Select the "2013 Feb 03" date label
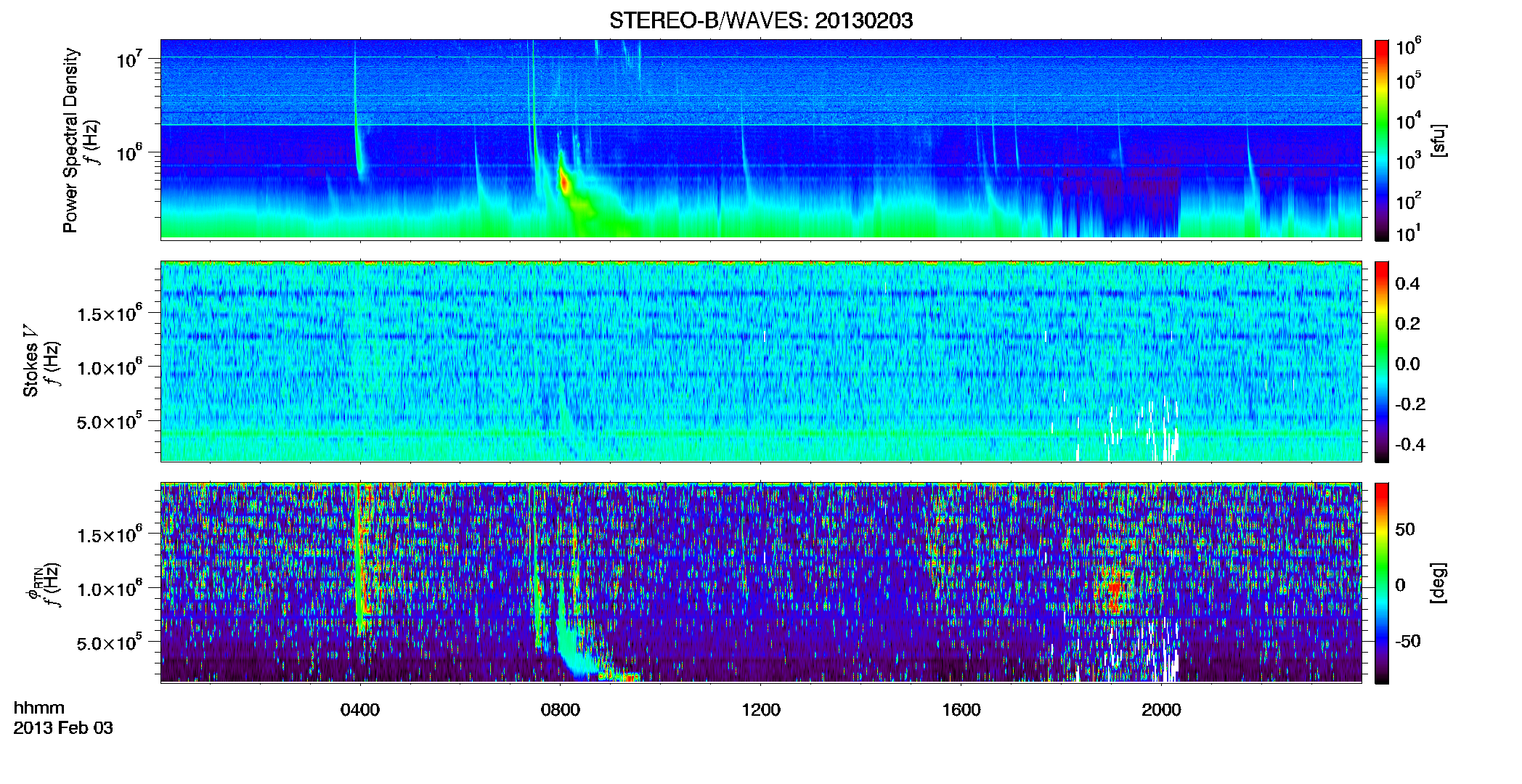Viewport: 1522px width, 784px height. click(63, 728)
